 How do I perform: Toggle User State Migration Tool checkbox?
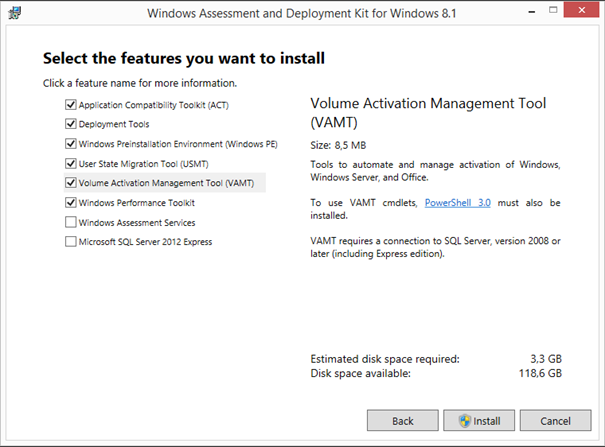pos(71,164)
